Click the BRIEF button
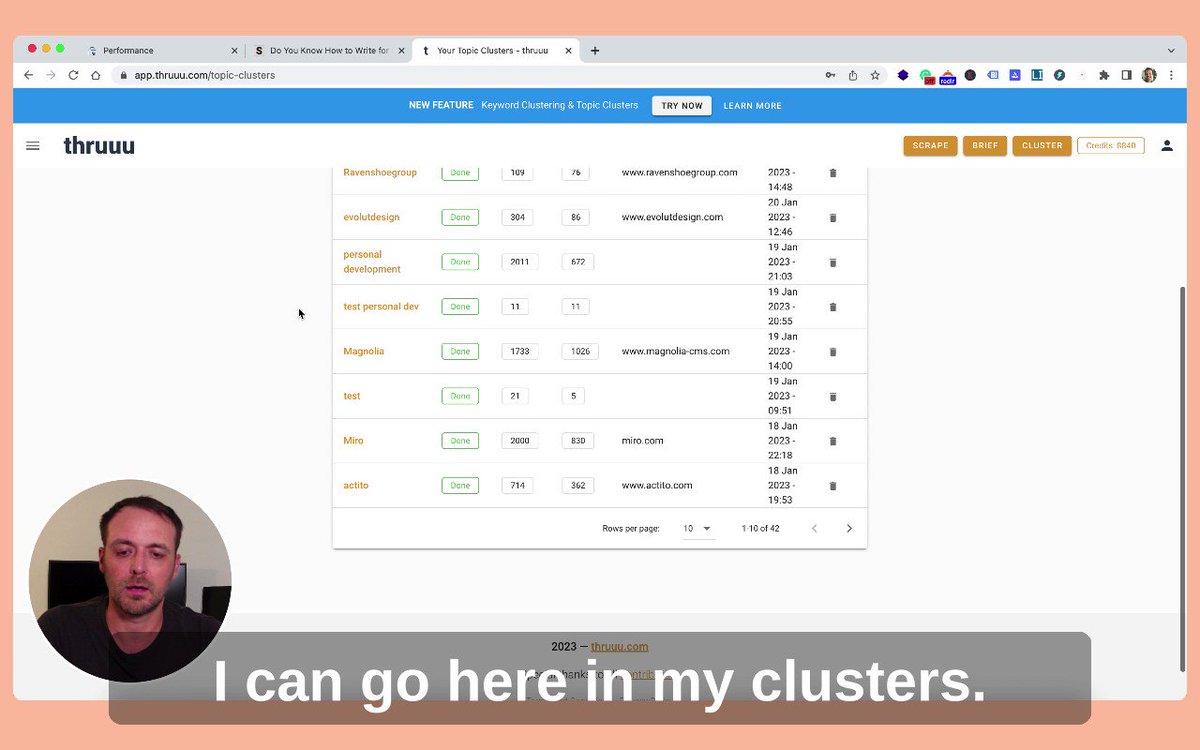The width and height of the screenshot is (1200, 750). [x=985, y=146]
